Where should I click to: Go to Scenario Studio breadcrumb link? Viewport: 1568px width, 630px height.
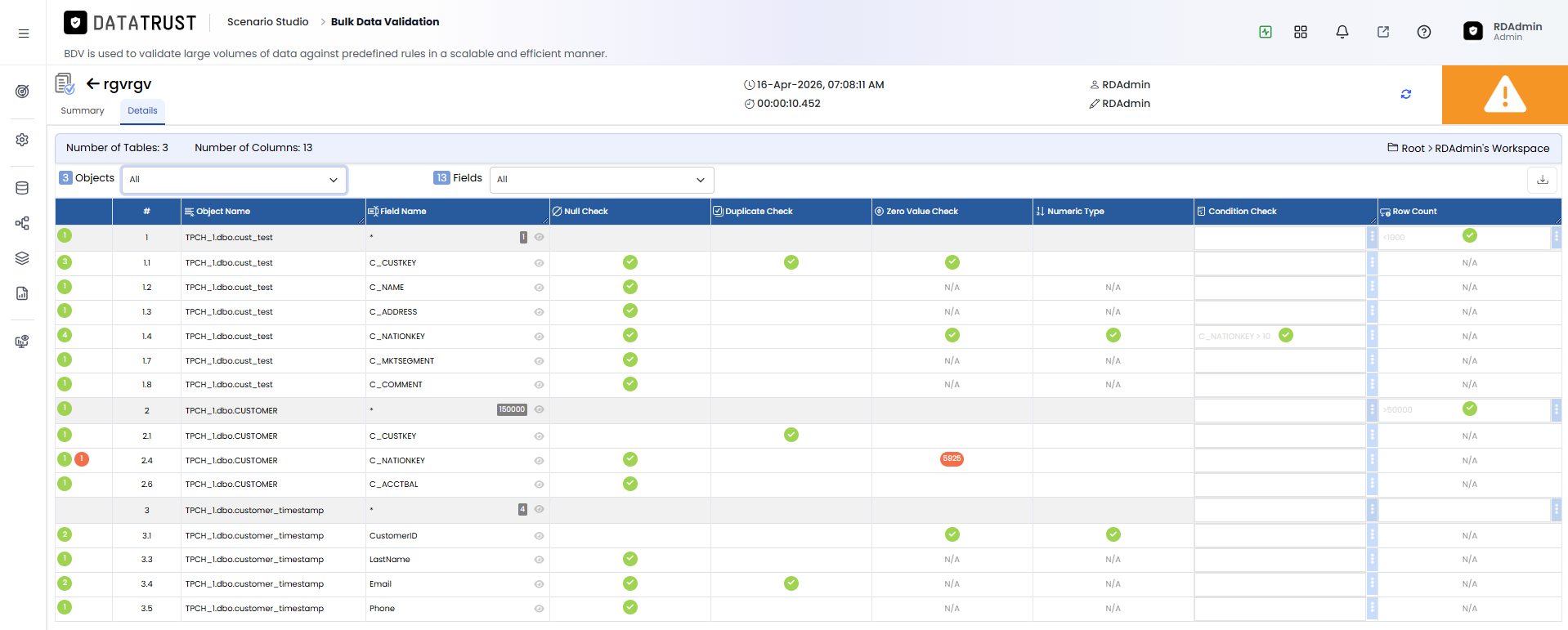coord(267,22)
